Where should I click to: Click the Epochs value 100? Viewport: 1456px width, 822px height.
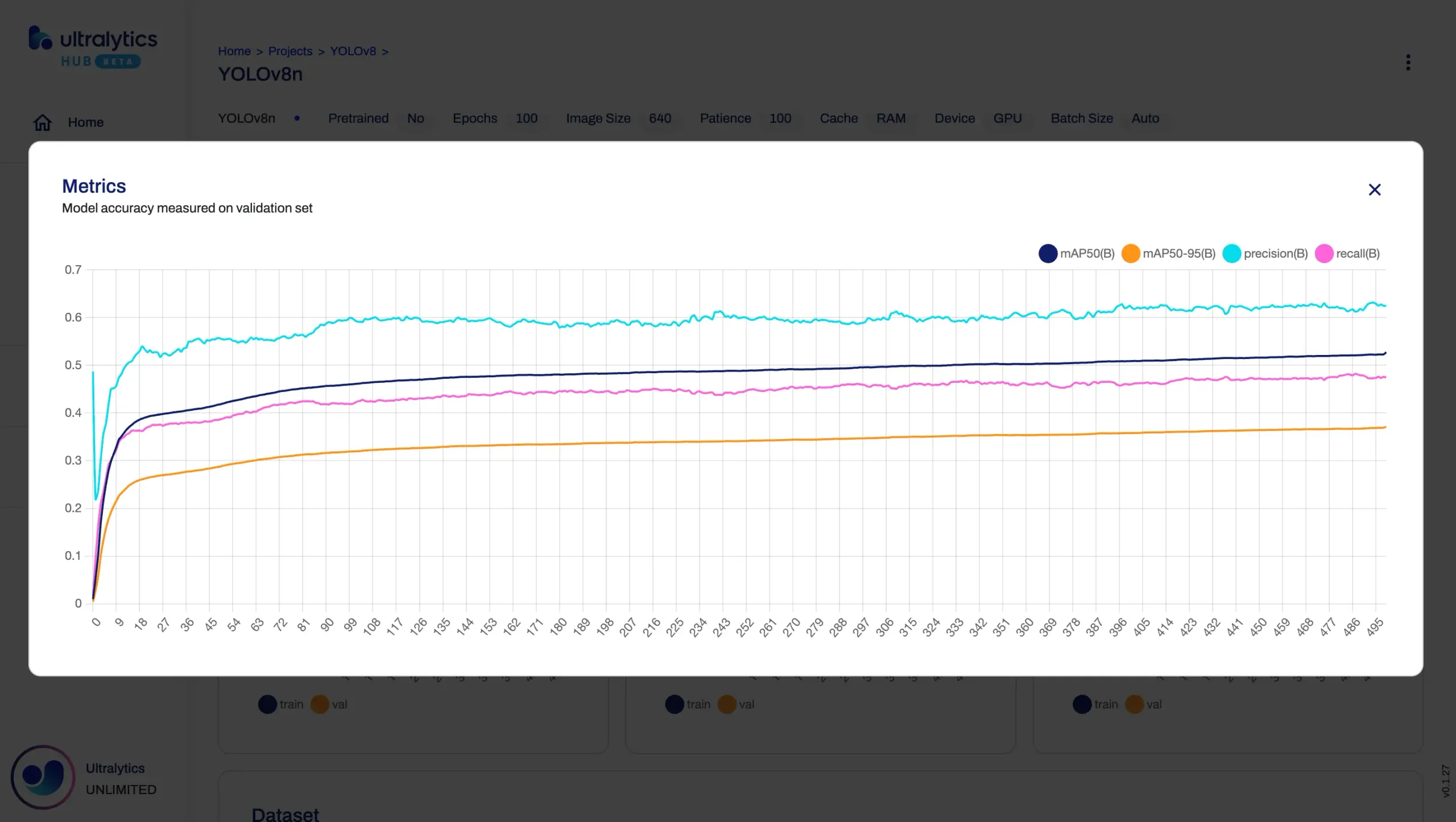tap(527, 118)
